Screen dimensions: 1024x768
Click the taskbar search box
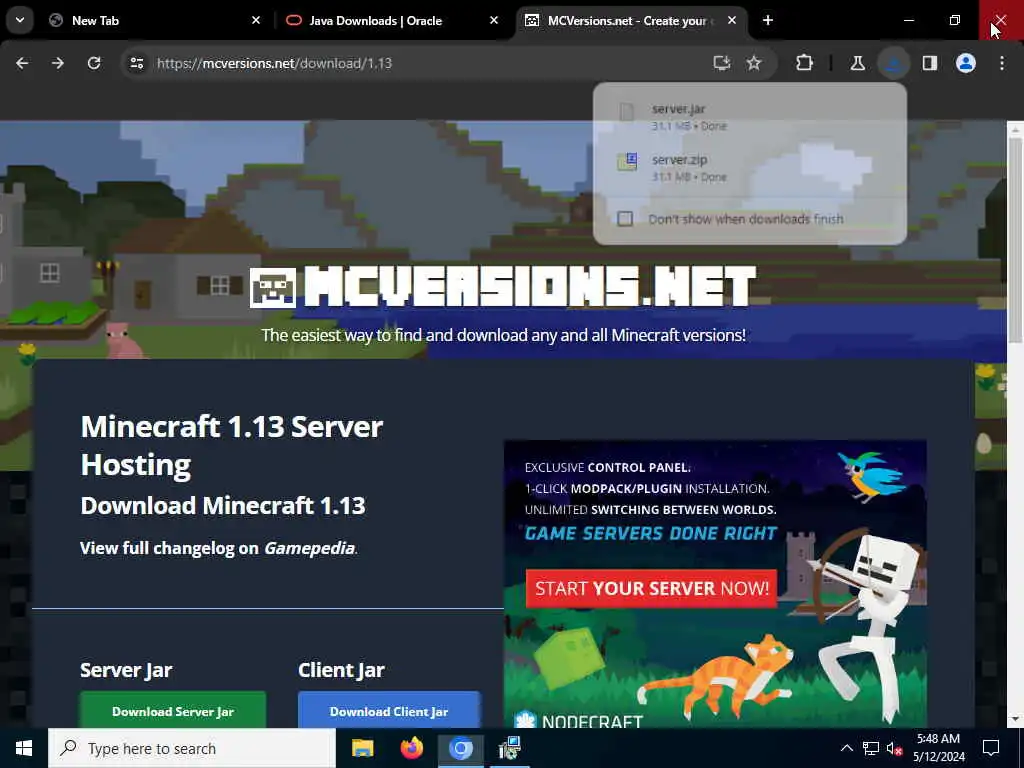coord(192,748)
